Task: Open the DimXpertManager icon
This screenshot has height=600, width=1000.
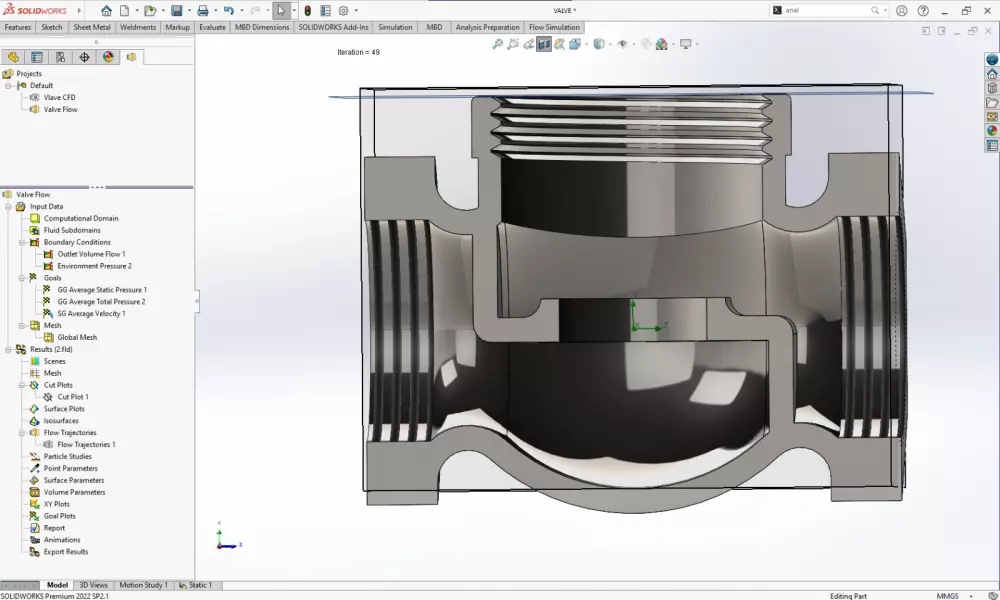Action: tap(85, 57)
